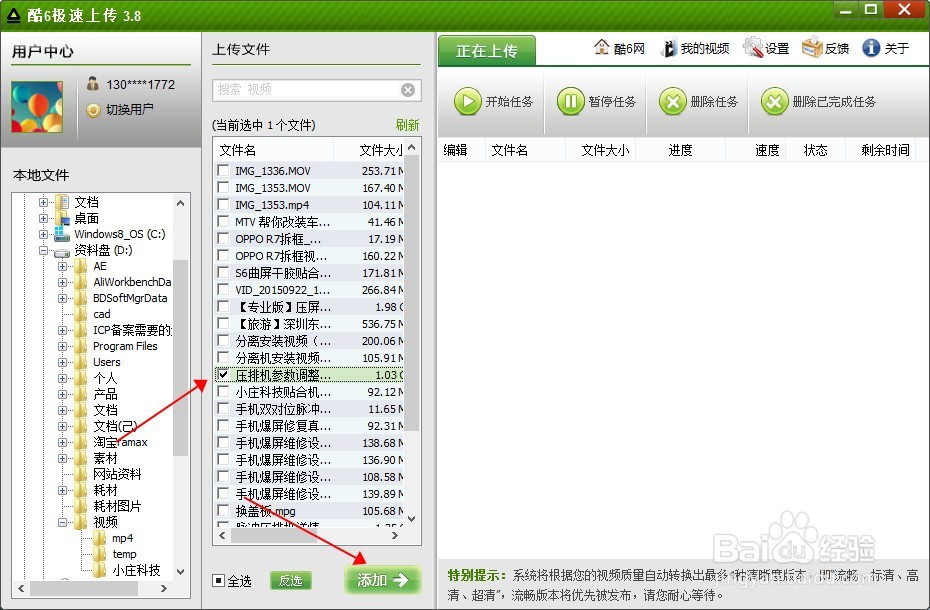Select the AE folder icon

pyautogui.click(x=81, y=266)
